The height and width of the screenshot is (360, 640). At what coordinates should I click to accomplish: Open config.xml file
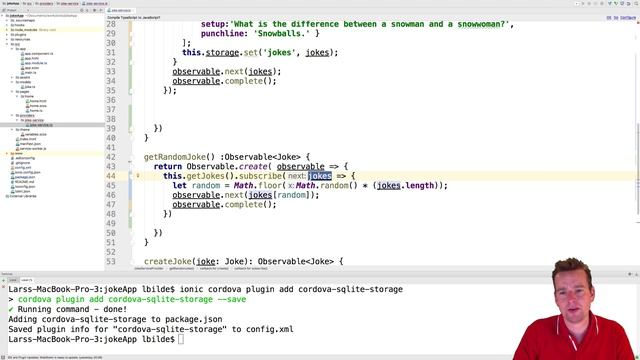[21, 168]
